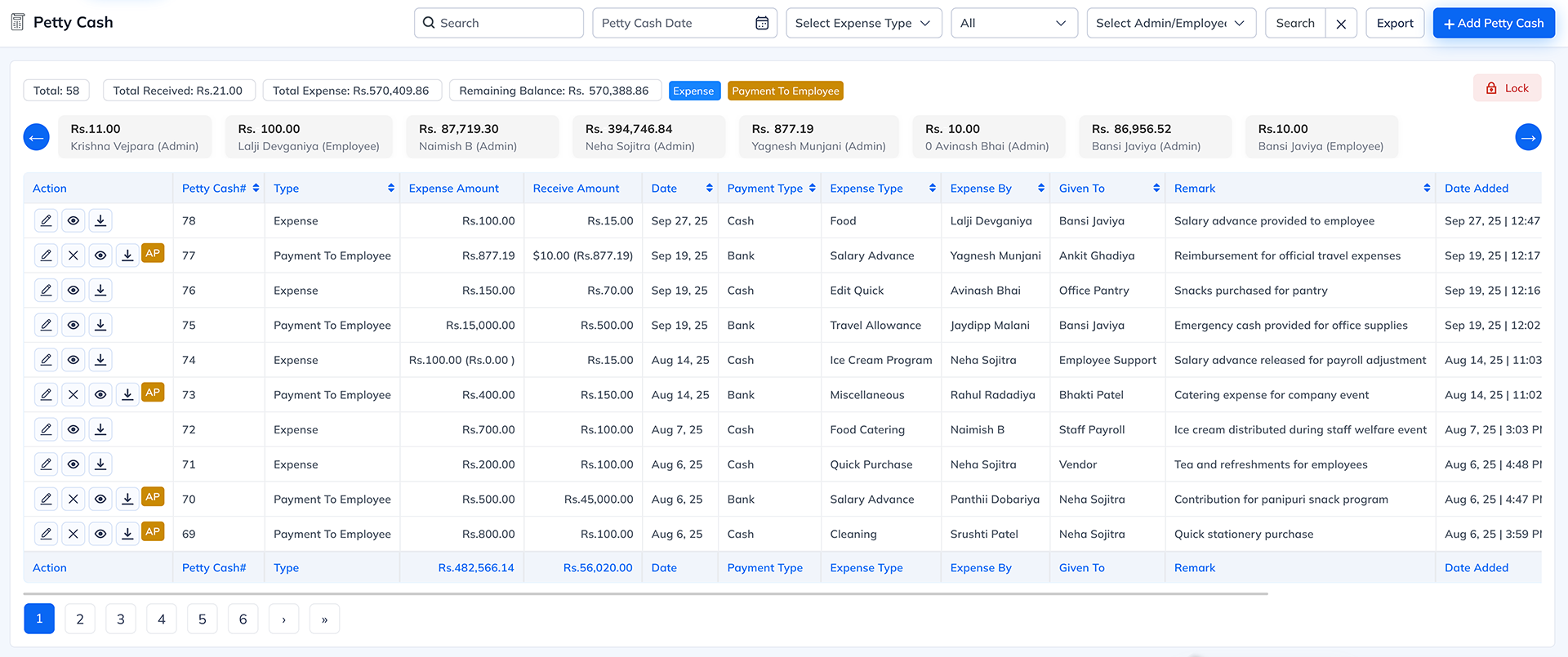The image size is (1568, 657).
Task: Expand the All filter dropdown
Action: point(1013,23)
